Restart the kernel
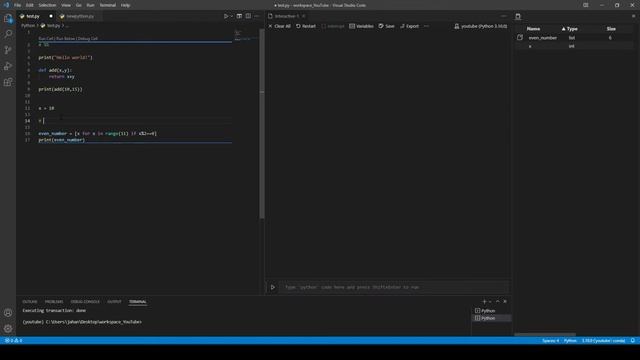This screenshot has width=640, height=360. [x=306, y=26]
